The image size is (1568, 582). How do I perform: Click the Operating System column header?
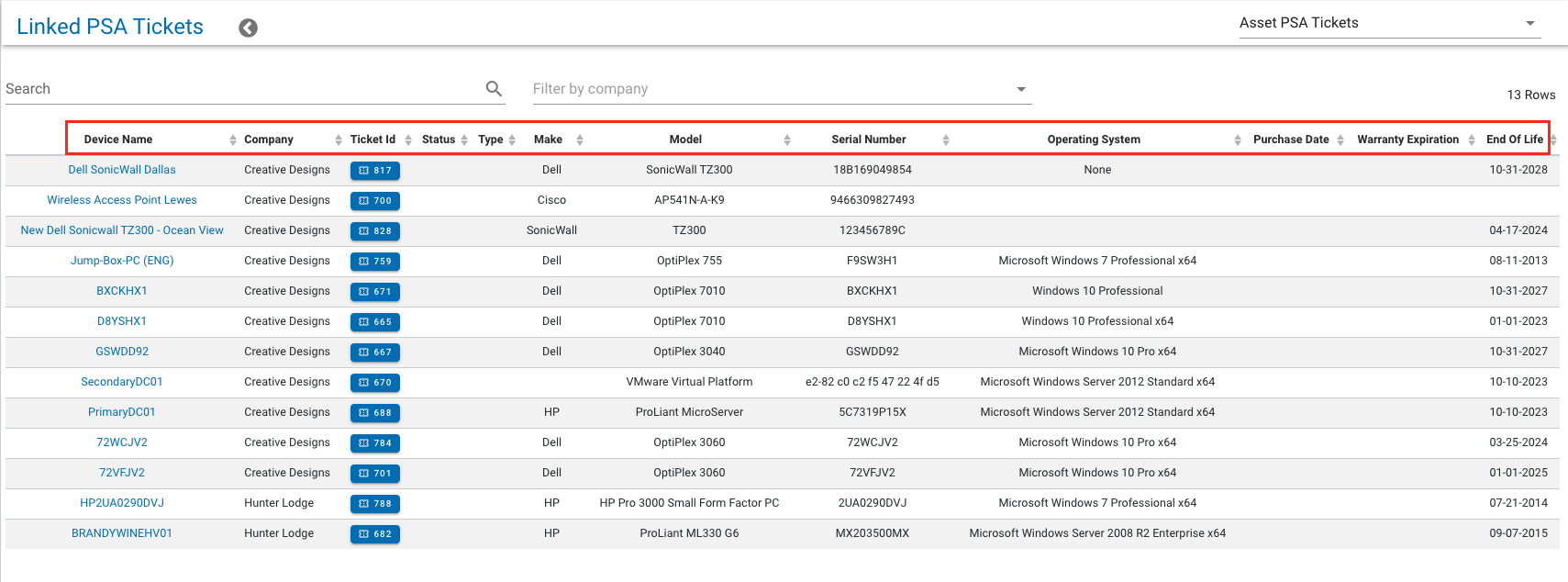(1094, 140)
